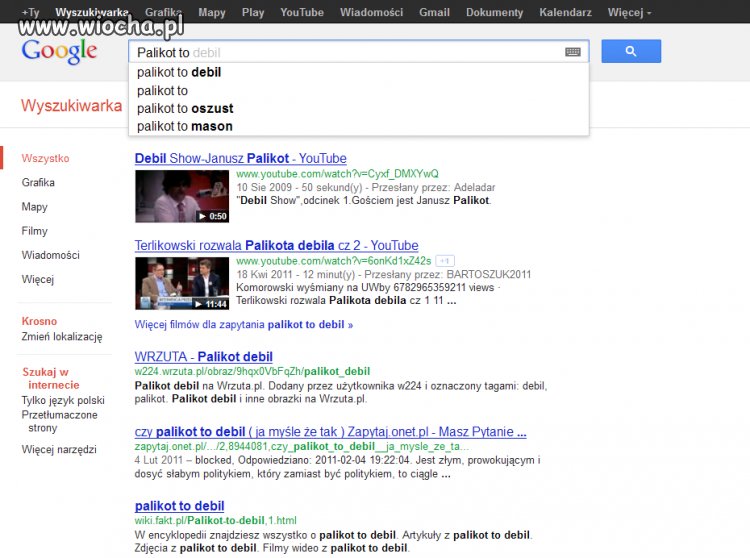Open the Zapytaj.onet.pl result title

tap(331, 432)
